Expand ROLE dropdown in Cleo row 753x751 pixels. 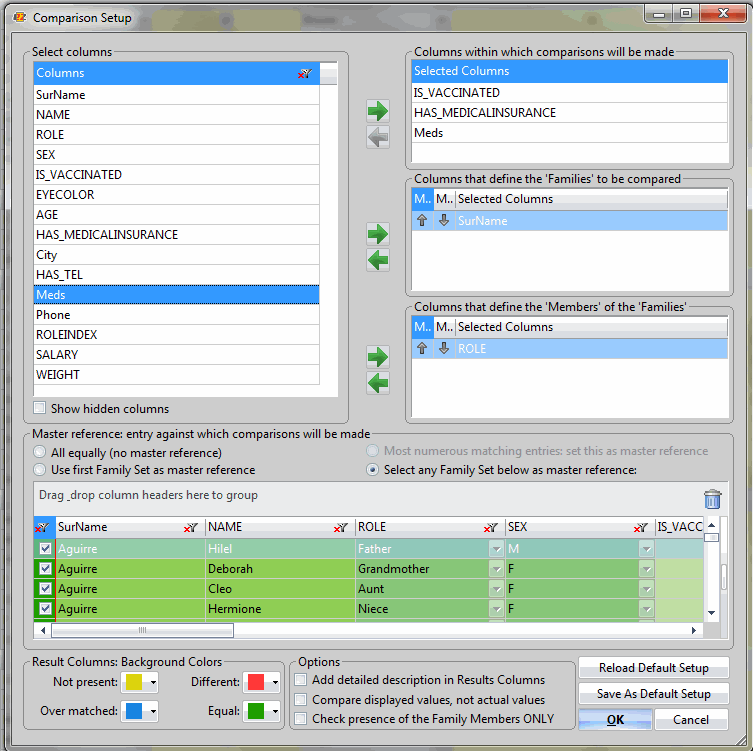(496, 589)
